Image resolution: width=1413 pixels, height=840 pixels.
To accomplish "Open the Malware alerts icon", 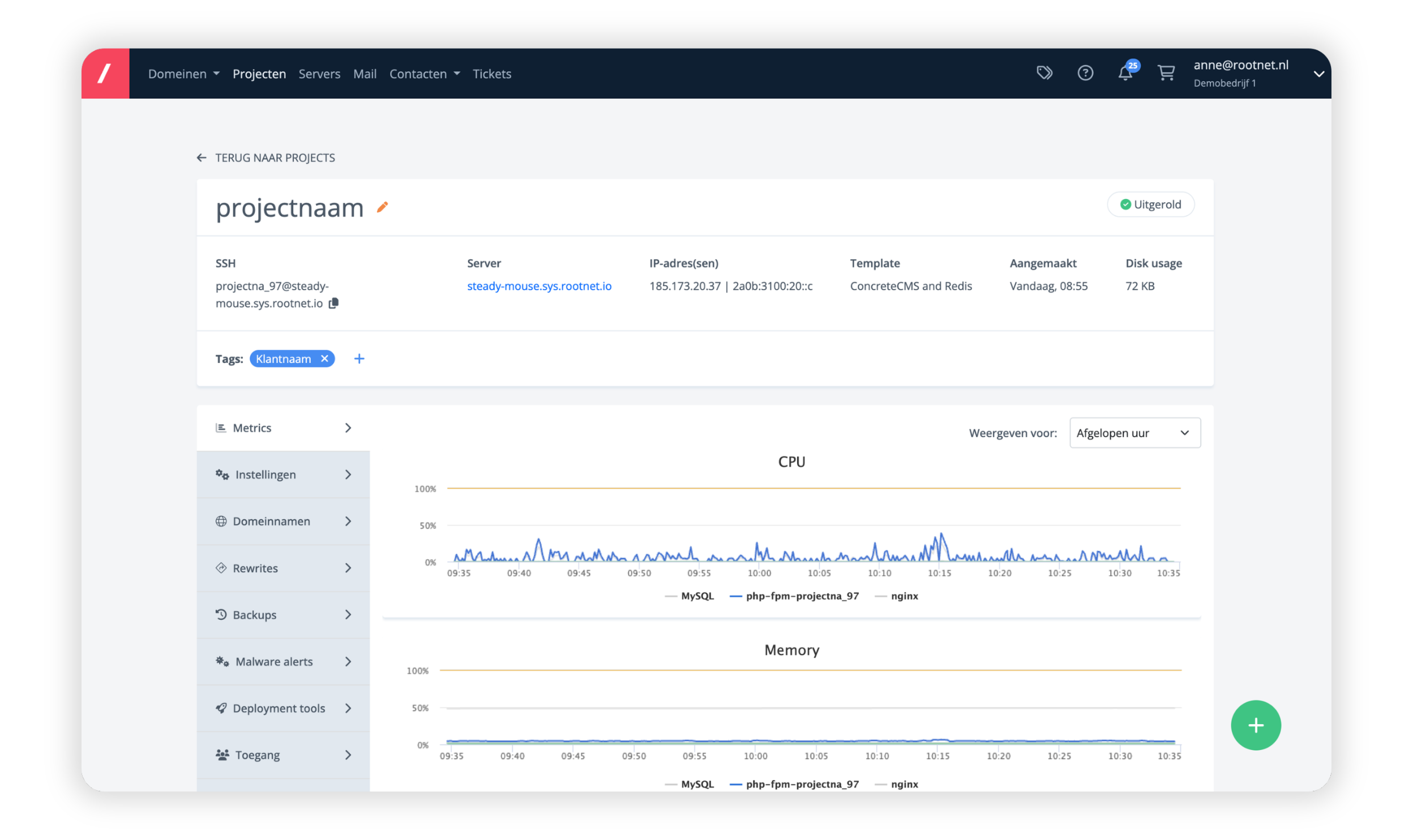I will (221, 661).
